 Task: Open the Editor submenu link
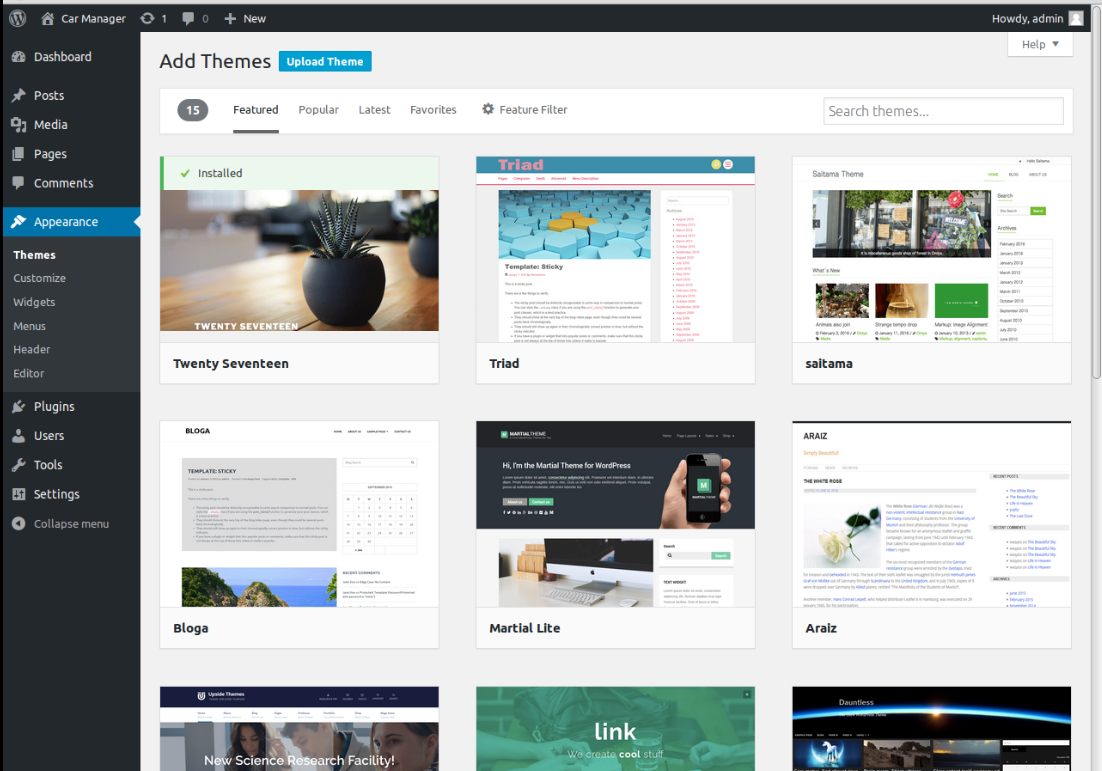tap(28, 373)
